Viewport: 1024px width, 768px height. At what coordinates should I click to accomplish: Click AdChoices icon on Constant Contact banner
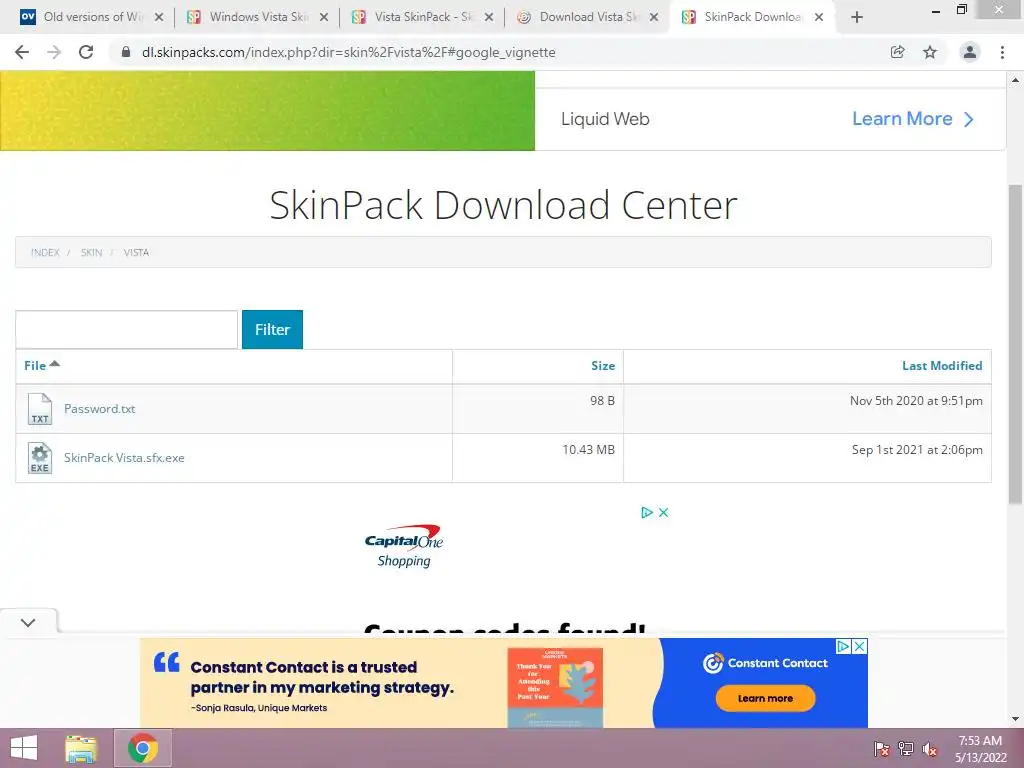844,647
